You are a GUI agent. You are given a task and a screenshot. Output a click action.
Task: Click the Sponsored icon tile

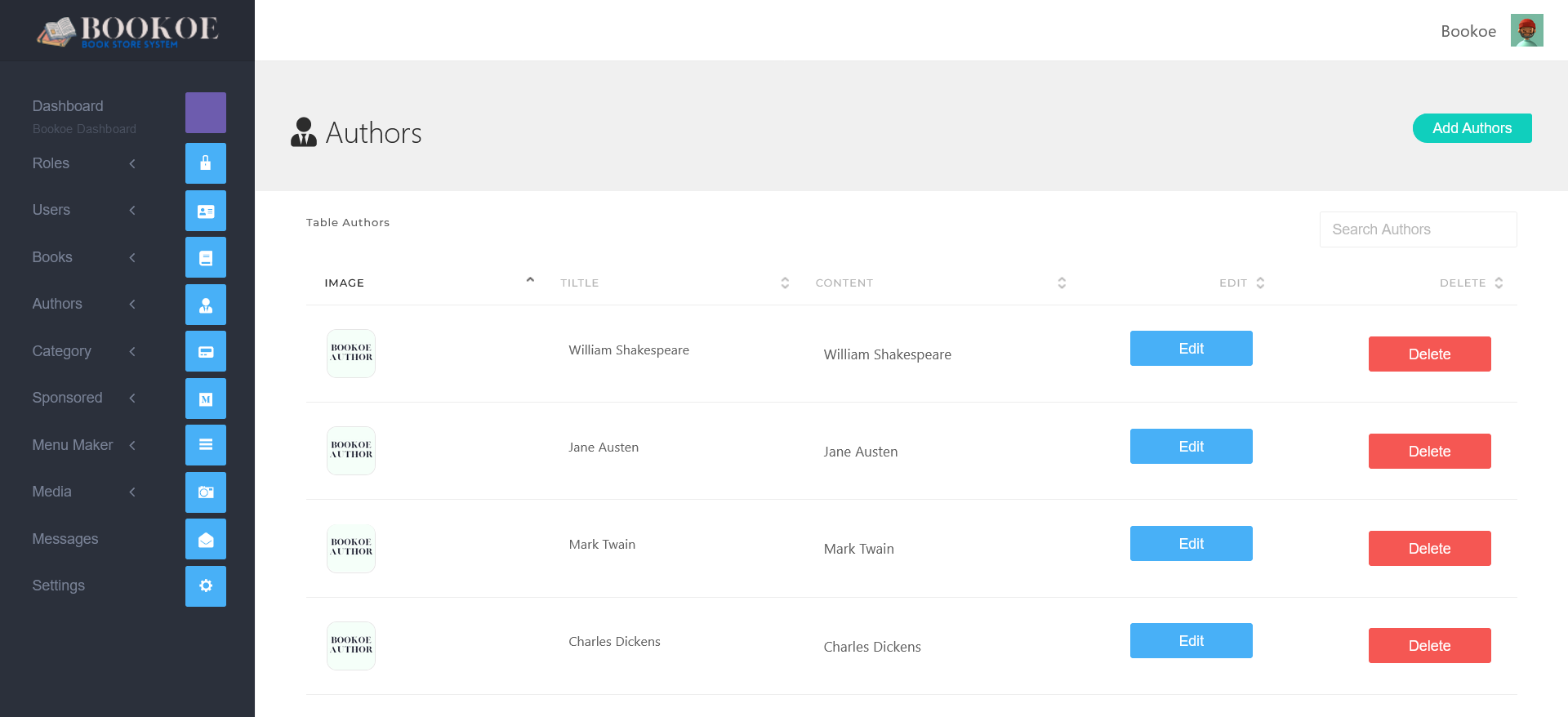tap(206, 399)
